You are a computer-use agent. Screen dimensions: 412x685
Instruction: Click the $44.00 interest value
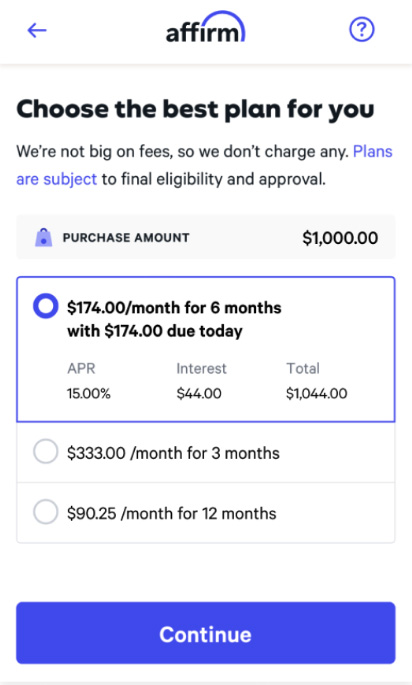199,394
